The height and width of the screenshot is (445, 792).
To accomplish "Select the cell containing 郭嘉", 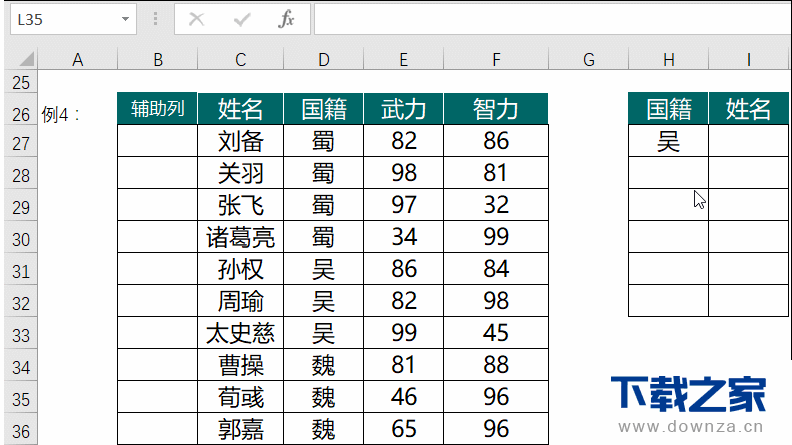I will tap(240, 429).
